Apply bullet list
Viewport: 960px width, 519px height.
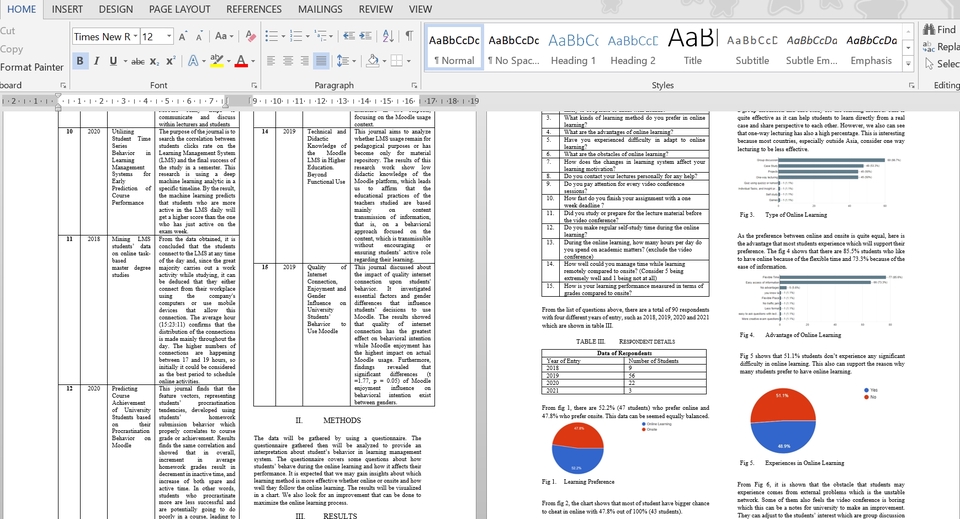pos(271,36)
